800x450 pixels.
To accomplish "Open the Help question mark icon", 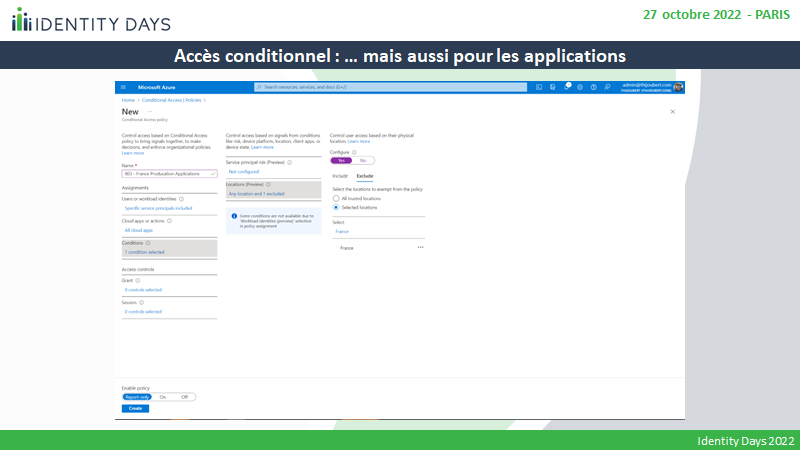I will (x=593, y=87).
